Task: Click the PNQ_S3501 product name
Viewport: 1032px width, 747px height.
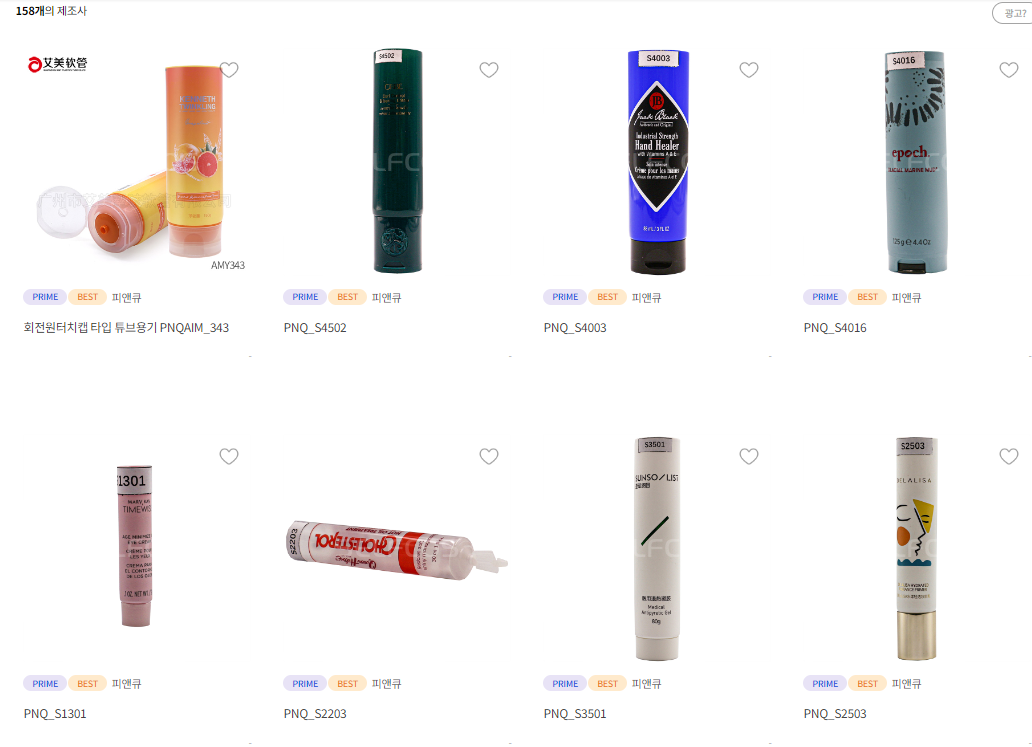Action: coord(575,714)
